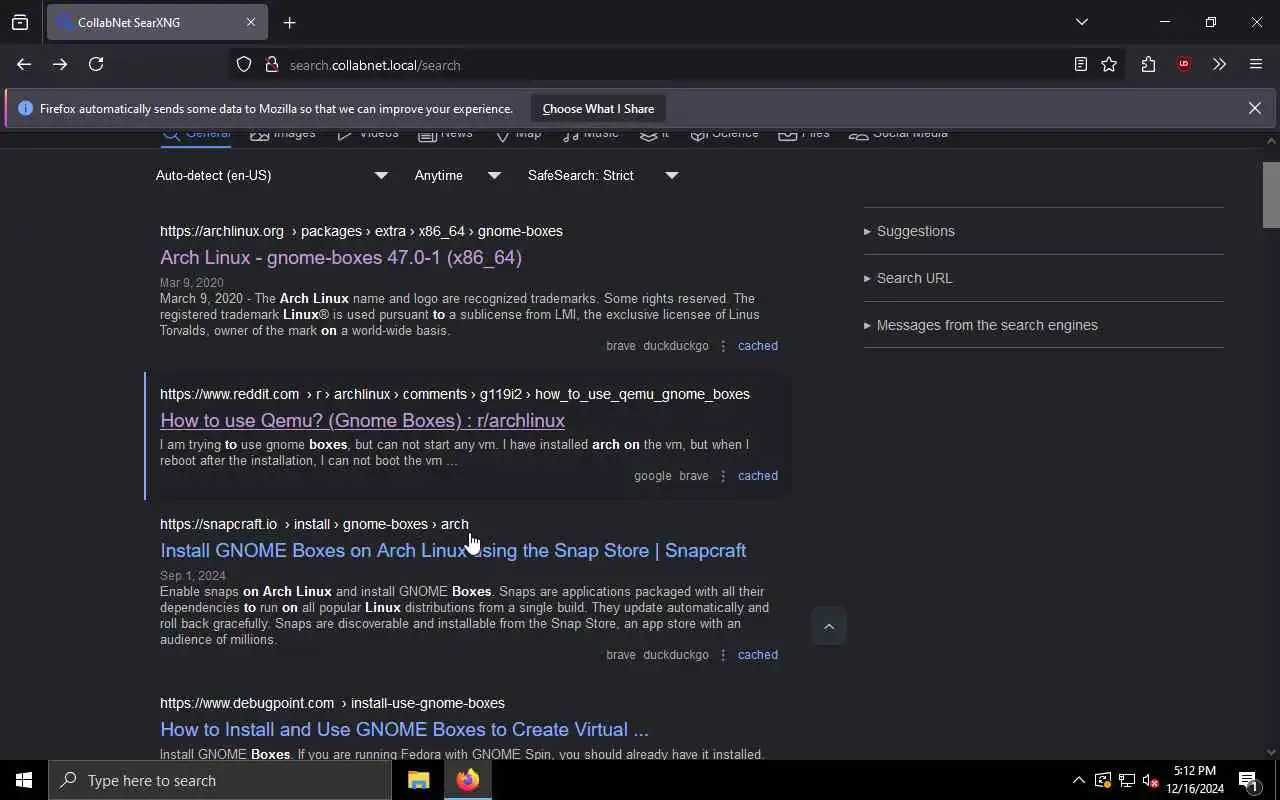This screenshot has height=800, width=1280.
Task: Open the Anytime time range dropdown
Action: coord(458,175)
